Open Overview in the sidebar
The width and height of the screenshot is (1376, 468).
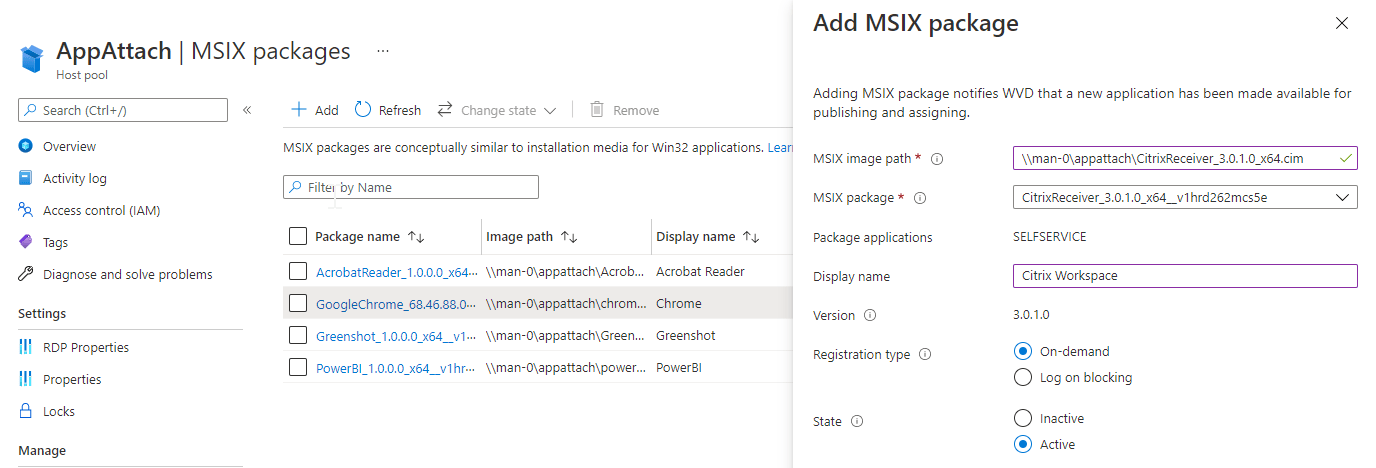[70, 146]
